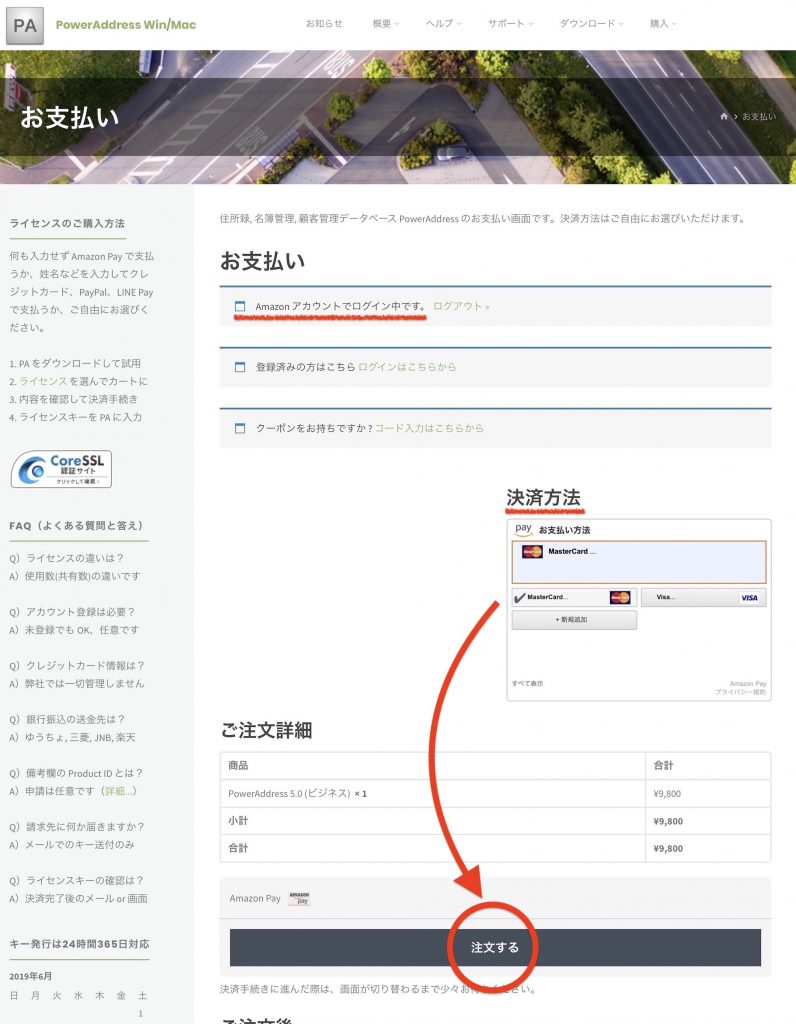The image size is (796, 1024).
Task: Click the FAQ question ライセンスの違いは？
Action: (67, 558)
